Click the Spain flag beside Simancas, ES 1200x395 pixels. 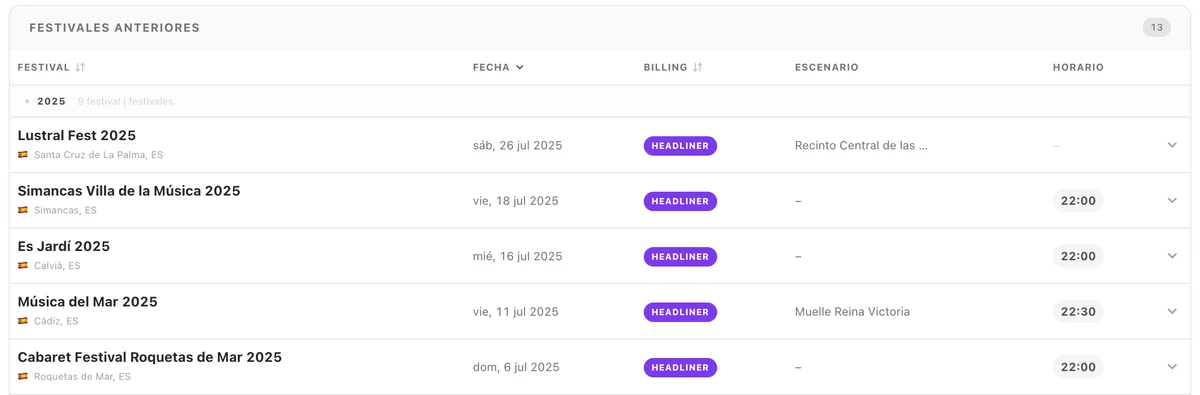coord(23,211)
